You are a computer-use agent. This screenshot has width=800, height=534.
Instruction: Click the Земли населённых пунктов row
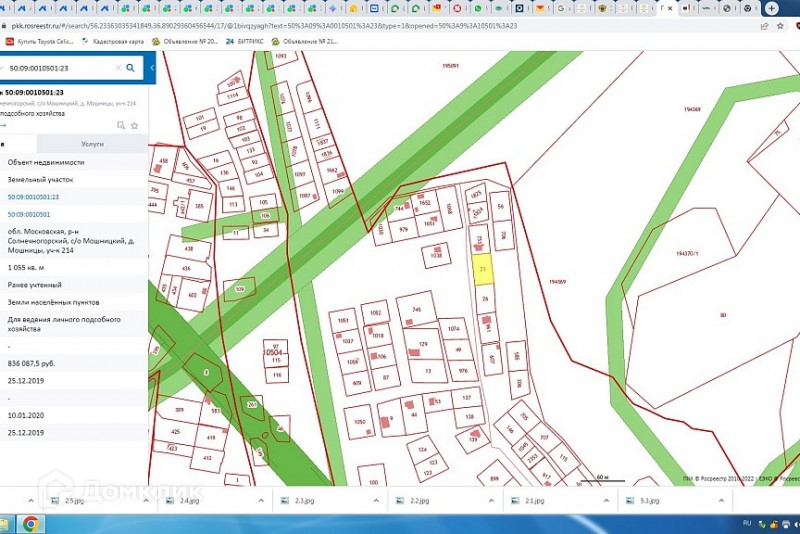click(x=74, y=302)
